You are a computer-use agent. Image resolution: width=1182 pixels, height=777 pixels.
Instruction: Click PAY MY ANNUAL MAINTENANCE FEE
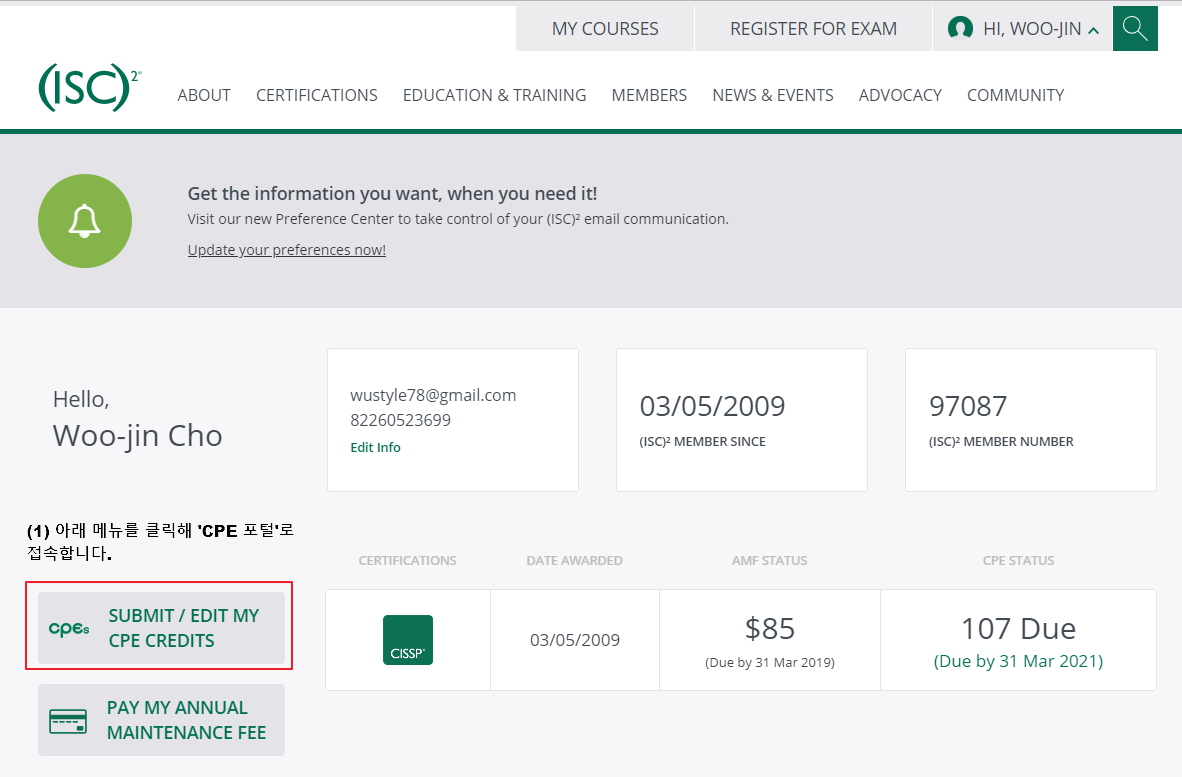click(x=161, y=720)
